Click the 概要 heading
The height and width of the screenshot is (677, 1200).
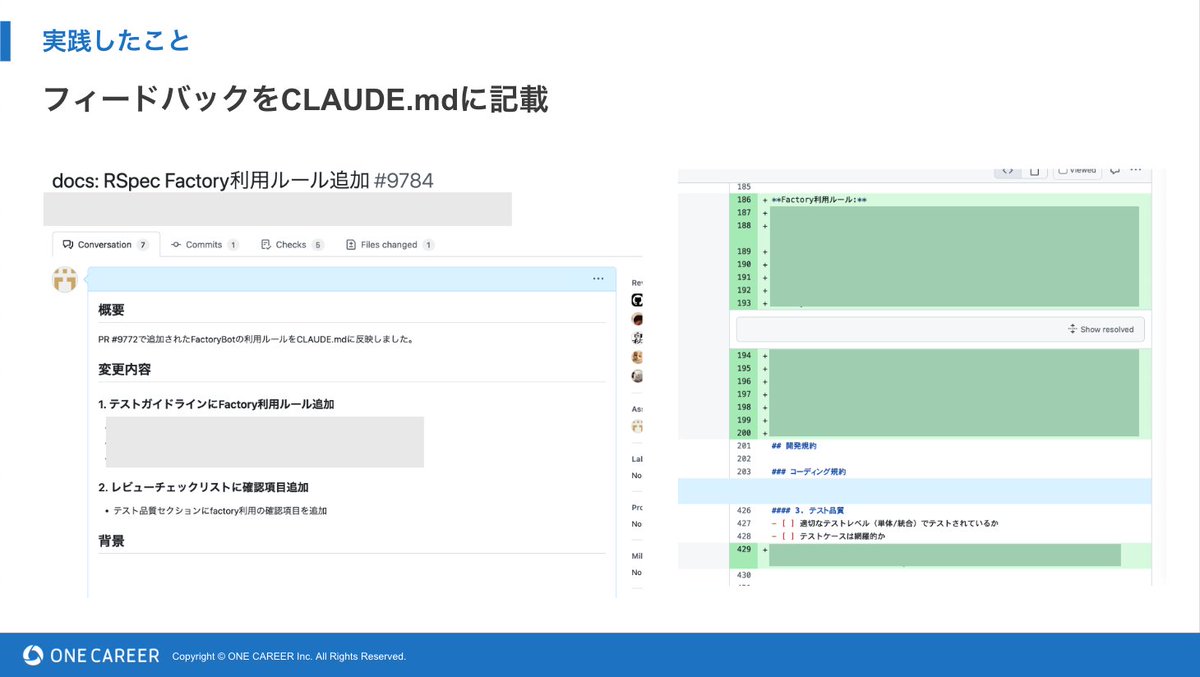tap(111, 310)
